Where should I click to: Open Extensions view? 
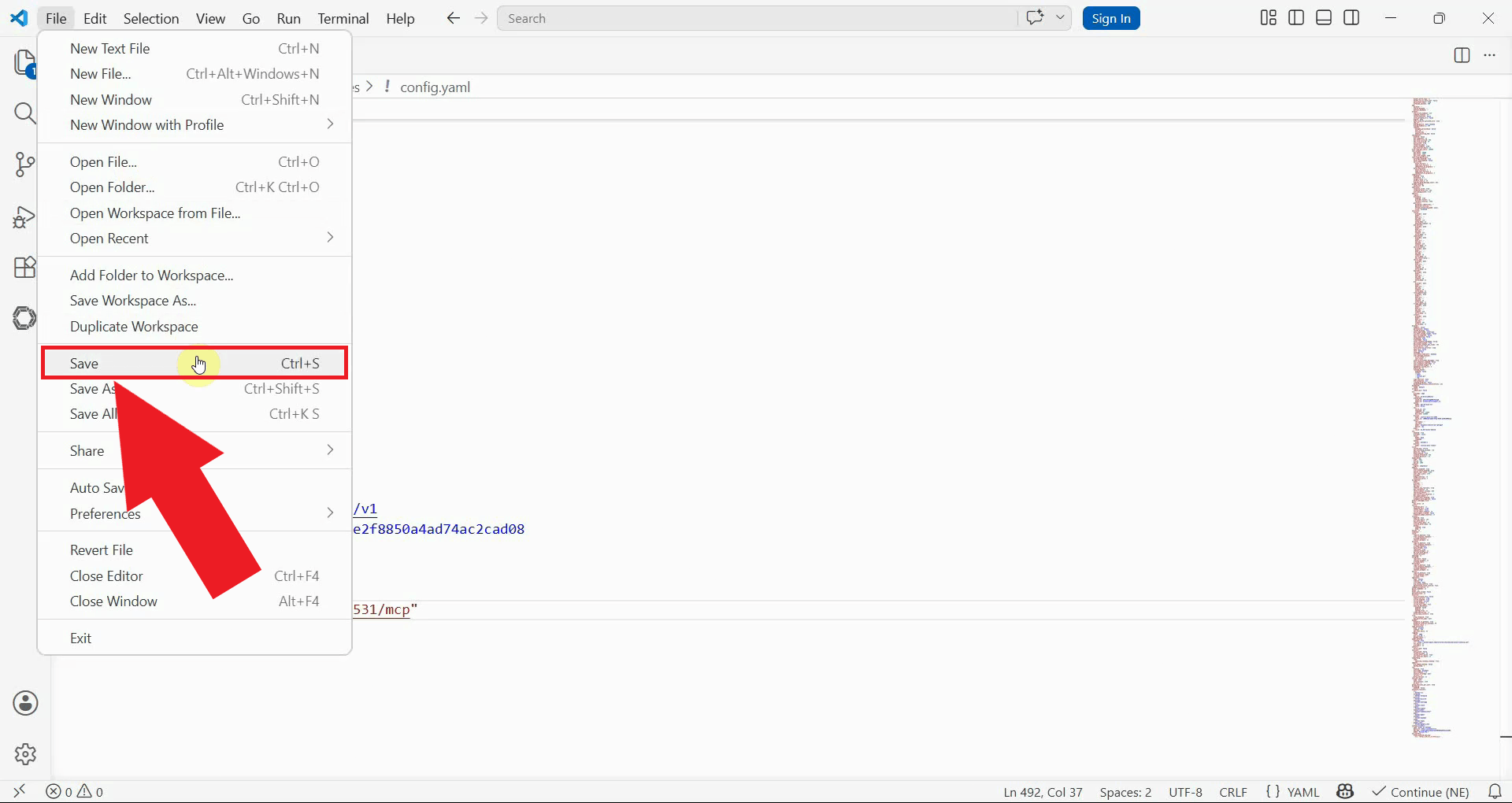25,268
